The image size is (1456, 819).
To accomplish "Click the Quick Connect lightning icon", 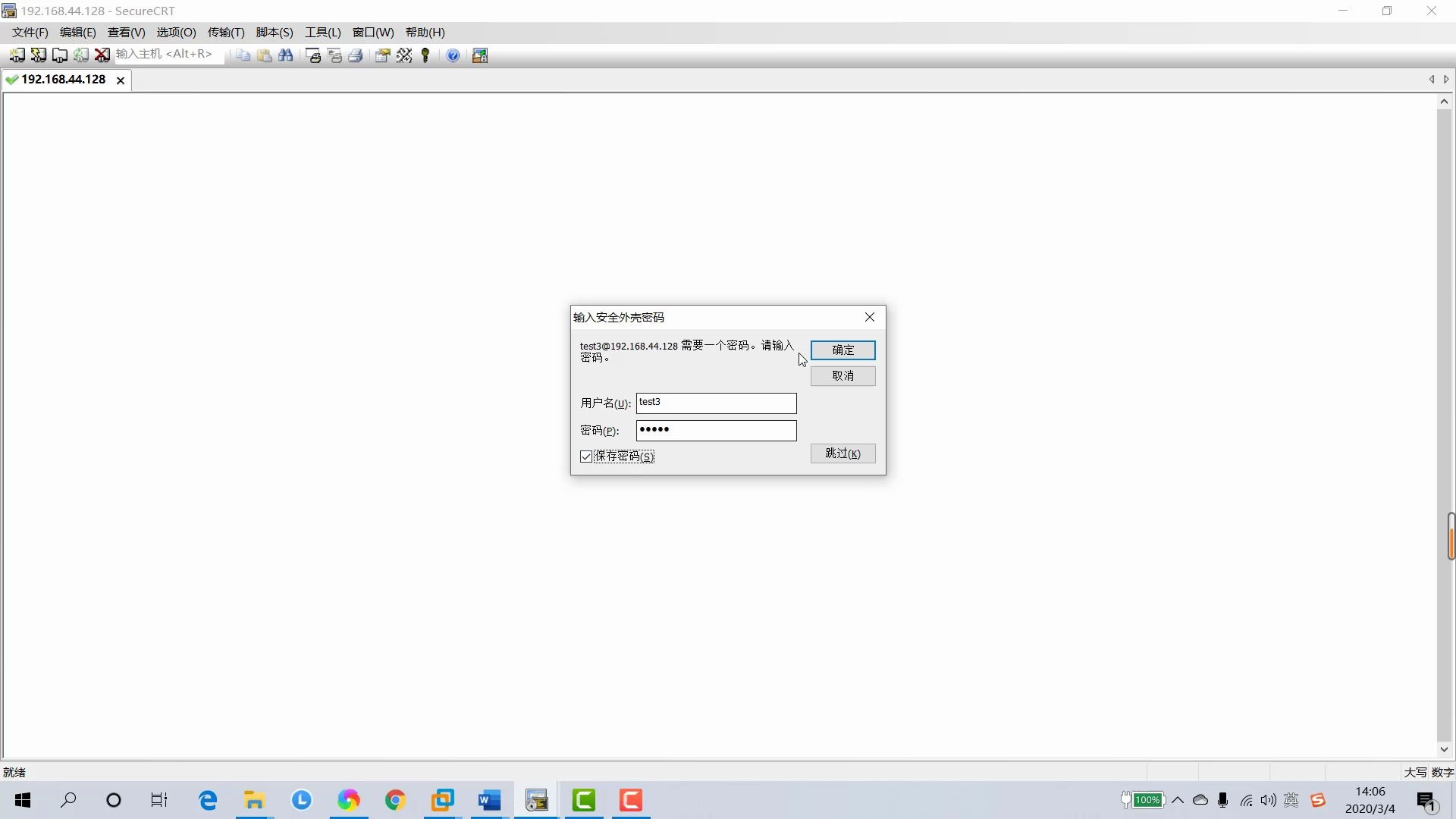I will [38, 55].
